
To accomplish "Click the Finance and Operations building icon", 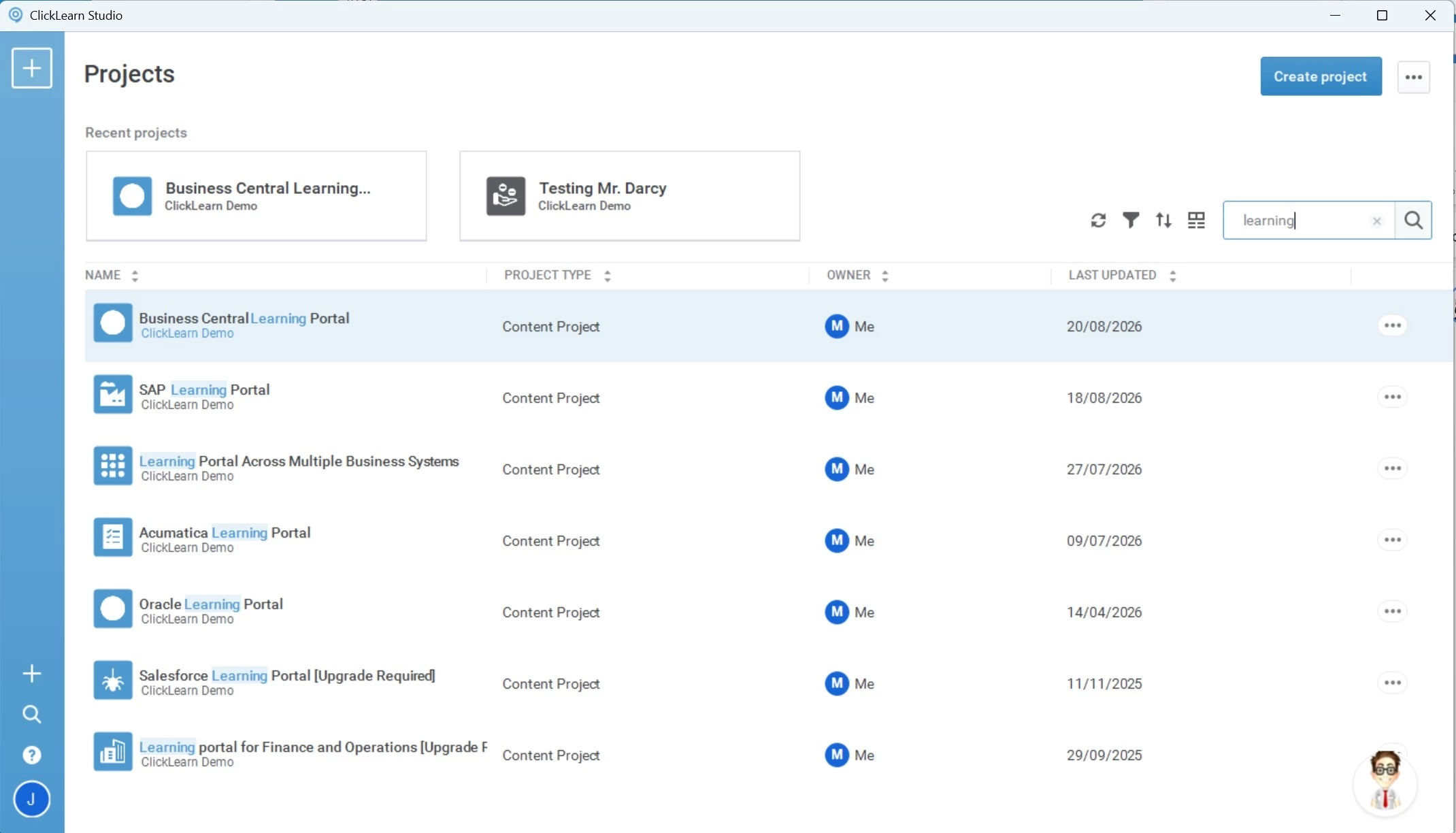I will 113,751.
